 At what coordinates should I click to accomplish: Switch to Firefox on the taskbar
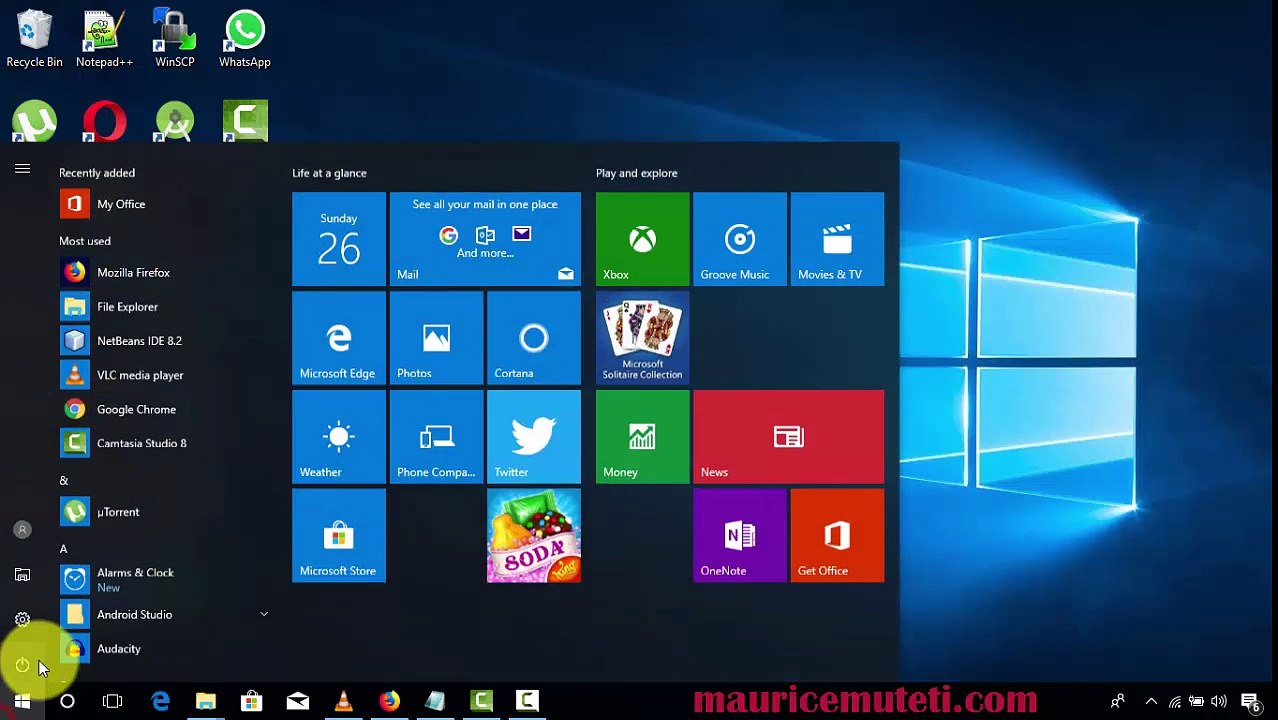[389, 702]
